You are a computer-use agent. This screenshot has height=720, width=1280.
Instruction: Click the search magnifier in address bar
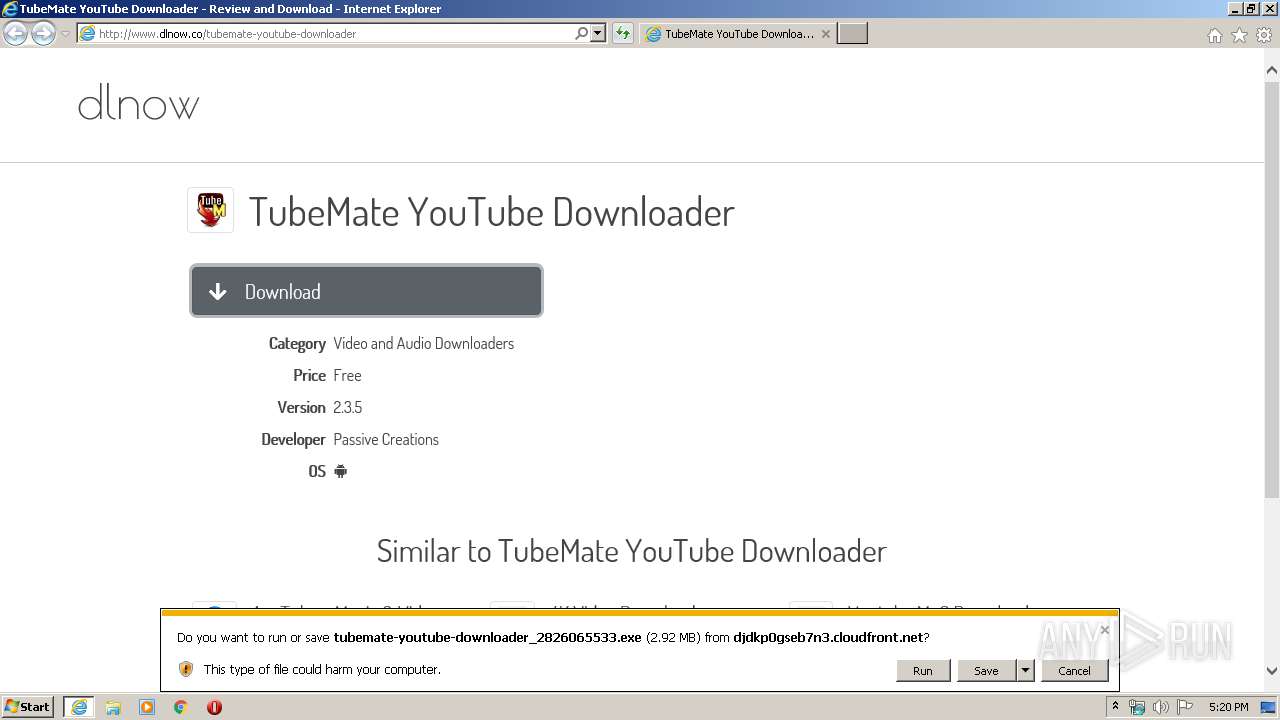click(582, 33)
